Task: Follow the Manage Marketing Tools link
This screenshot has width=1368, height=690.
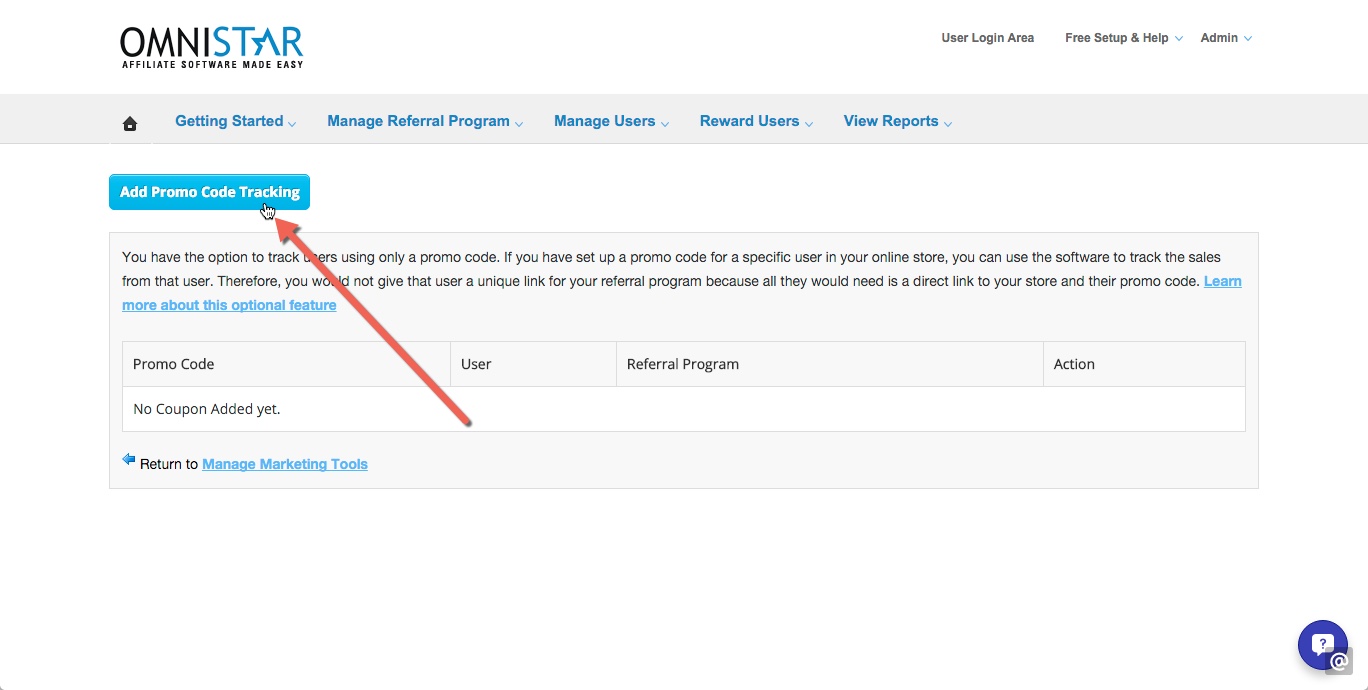Action: [x=285, y=463]
